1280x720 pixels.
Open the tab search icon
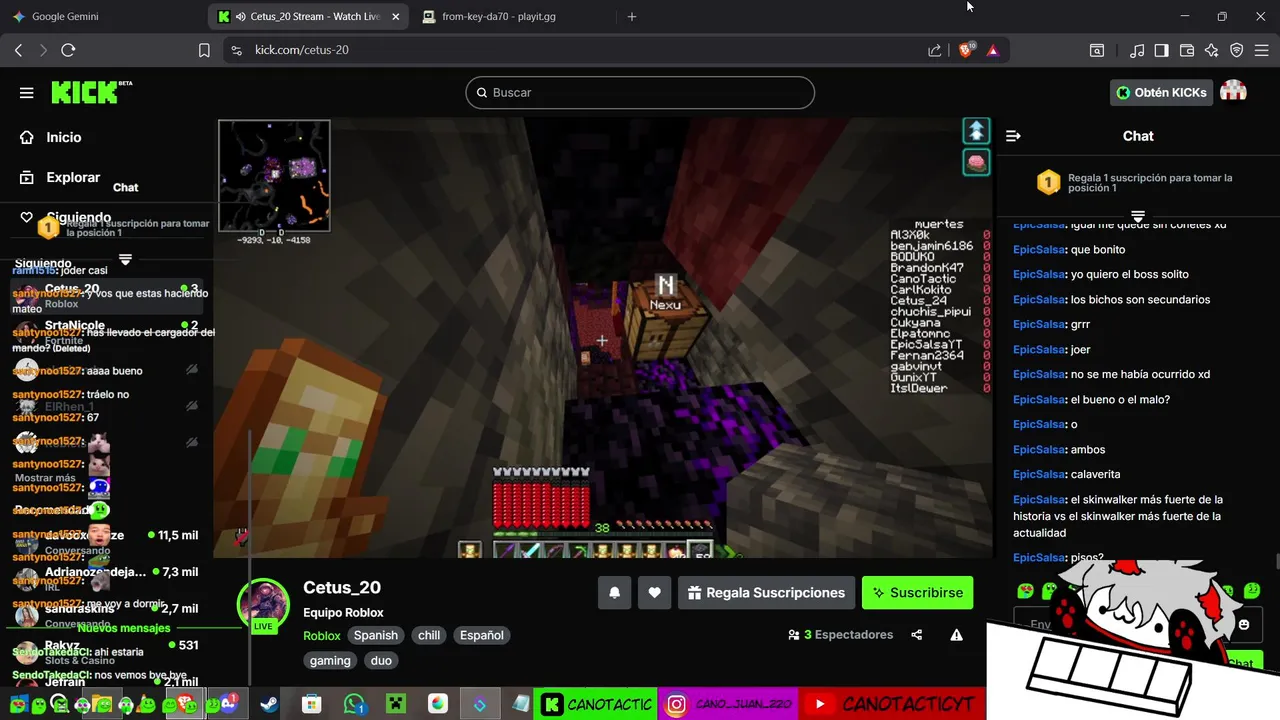coord(1097,50)
